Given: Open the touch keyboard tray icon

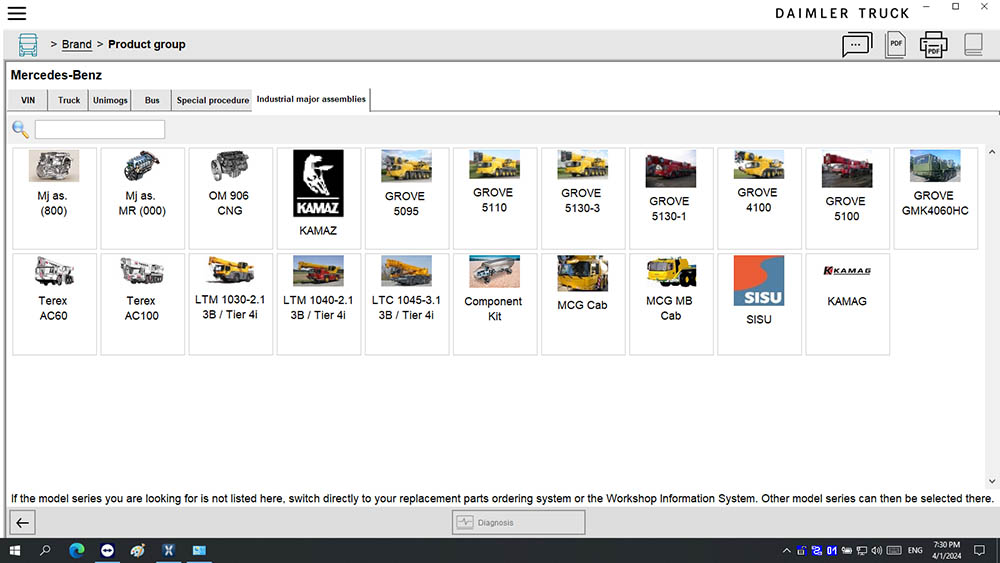Looking at the screenshot, I should (x=893, y=550).
